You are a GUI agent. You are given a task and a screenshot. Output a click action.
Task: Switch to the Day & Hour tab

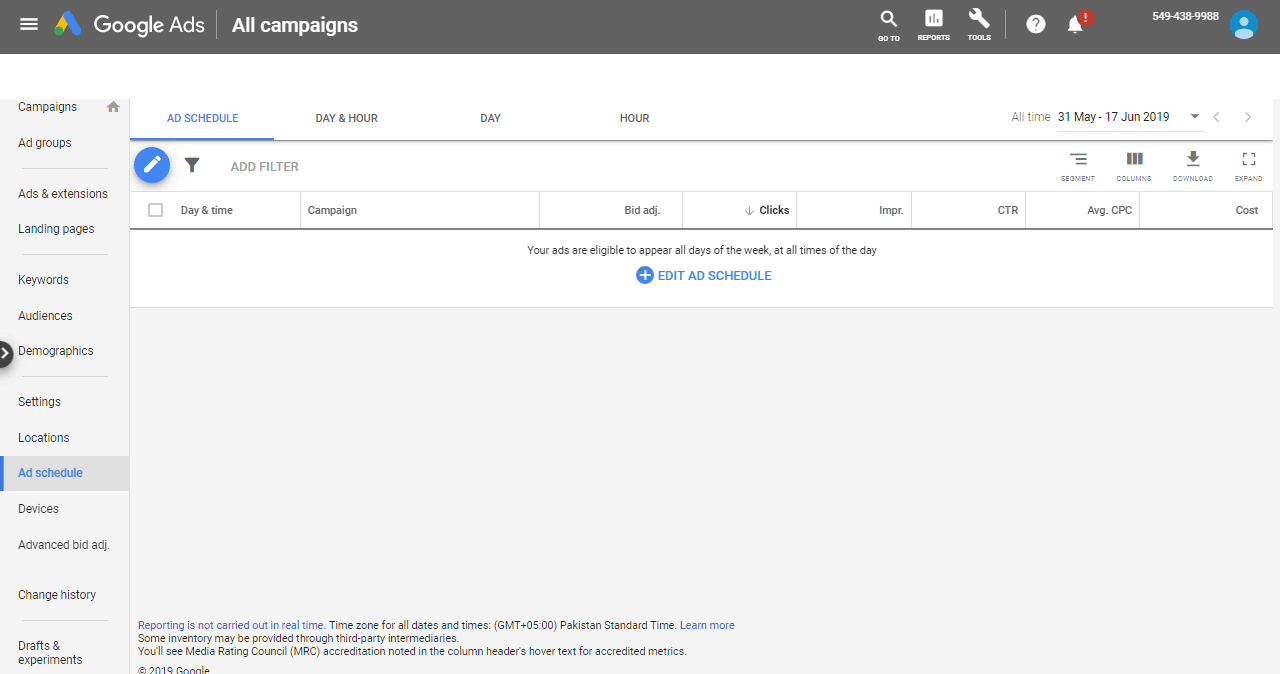click(346, 118)
